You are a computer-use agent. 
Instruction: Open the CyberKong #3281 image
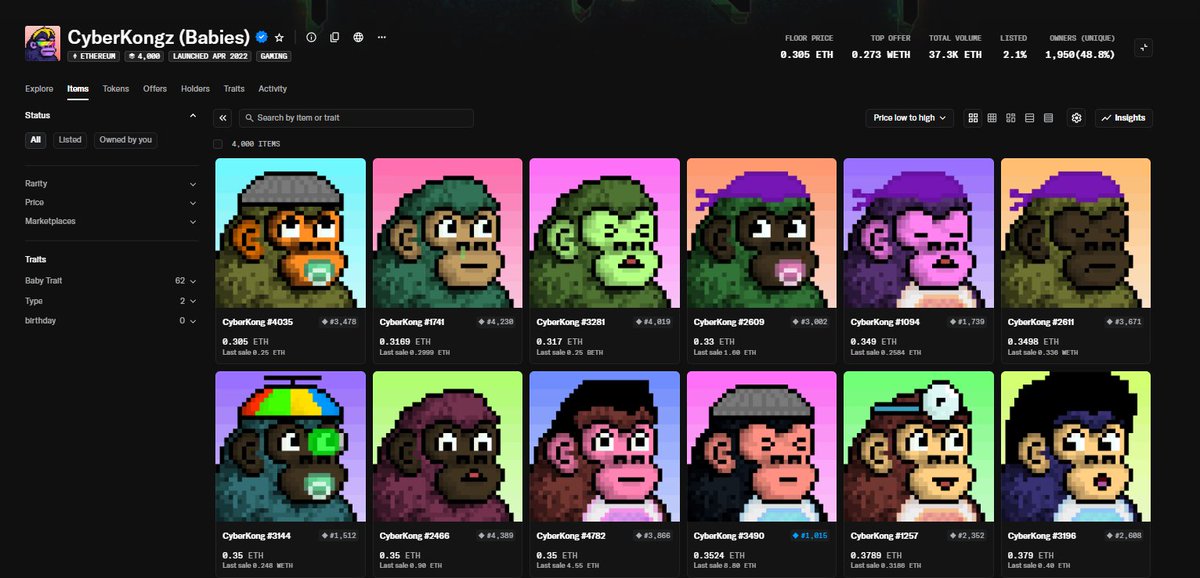(x=605, y=233)
